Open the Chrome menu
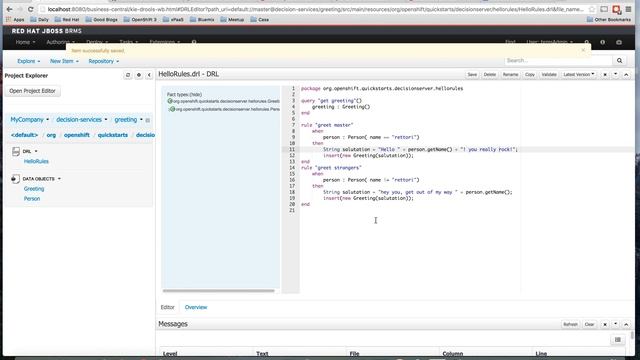 (629, 9)
